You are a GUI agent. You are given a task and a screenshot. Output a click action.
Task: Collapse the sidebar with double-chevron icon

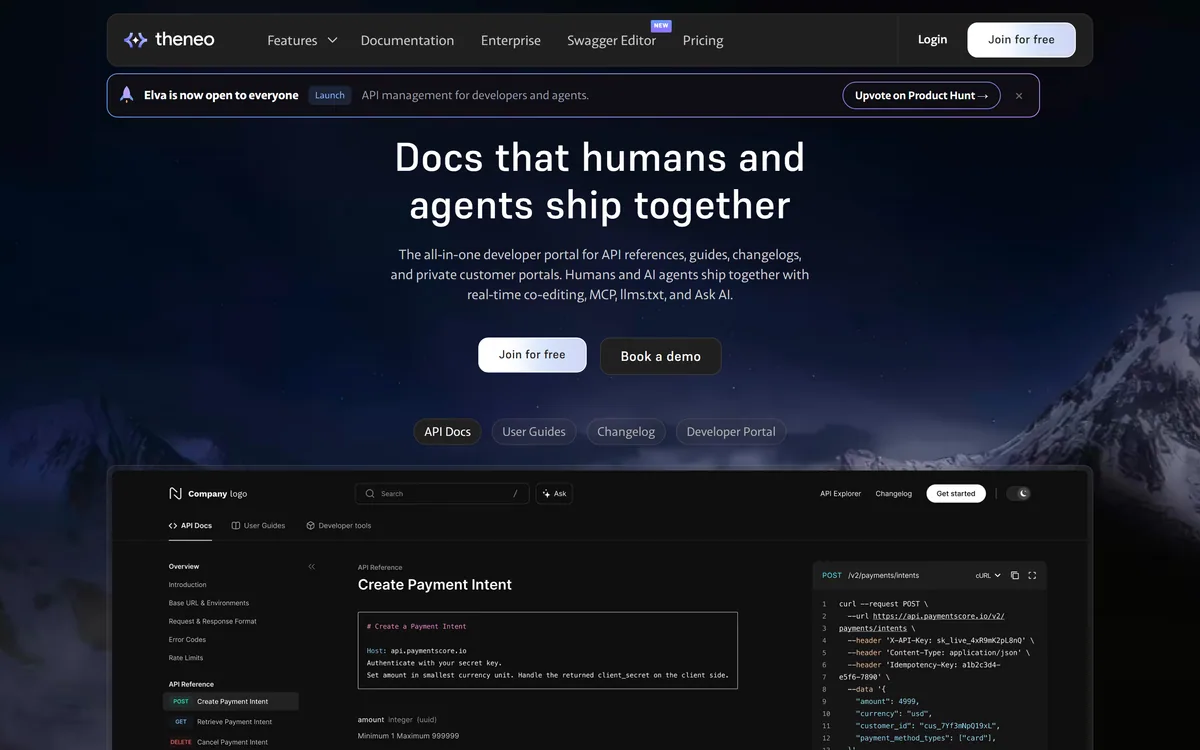(312, 567)
